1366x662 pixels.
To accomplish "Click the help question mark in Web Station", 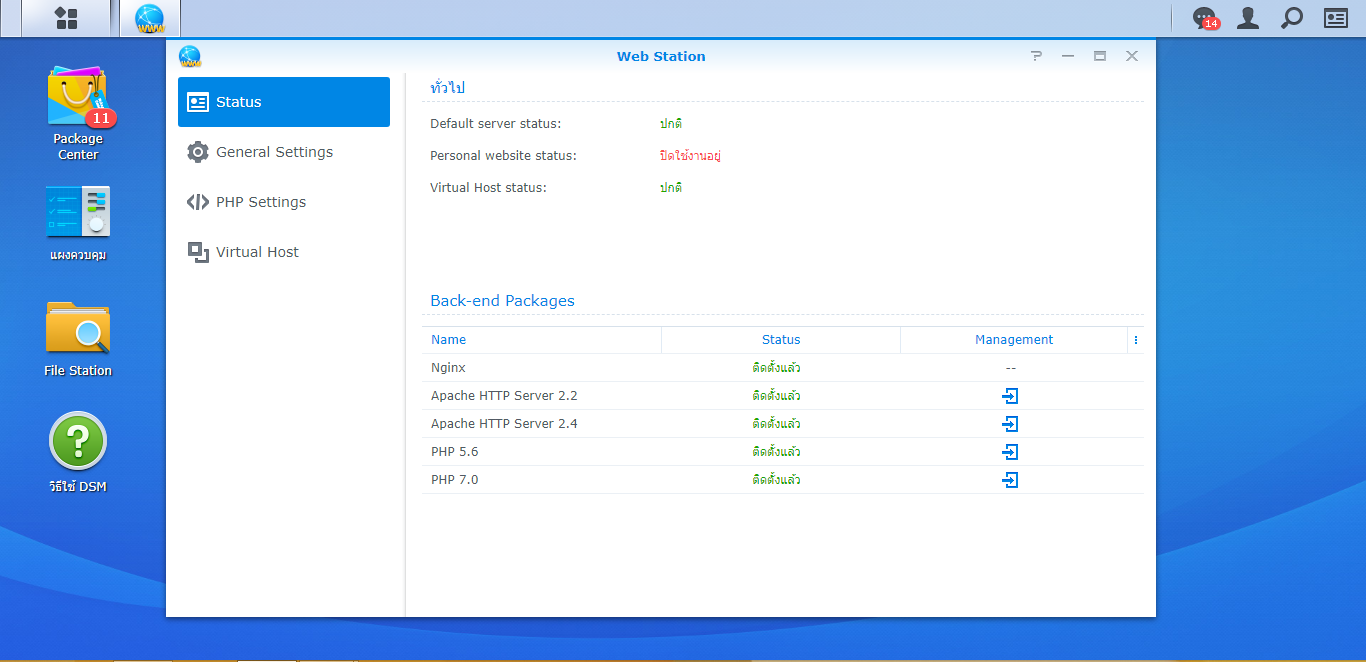I will pyautogui.click(x=1036, y=56).
